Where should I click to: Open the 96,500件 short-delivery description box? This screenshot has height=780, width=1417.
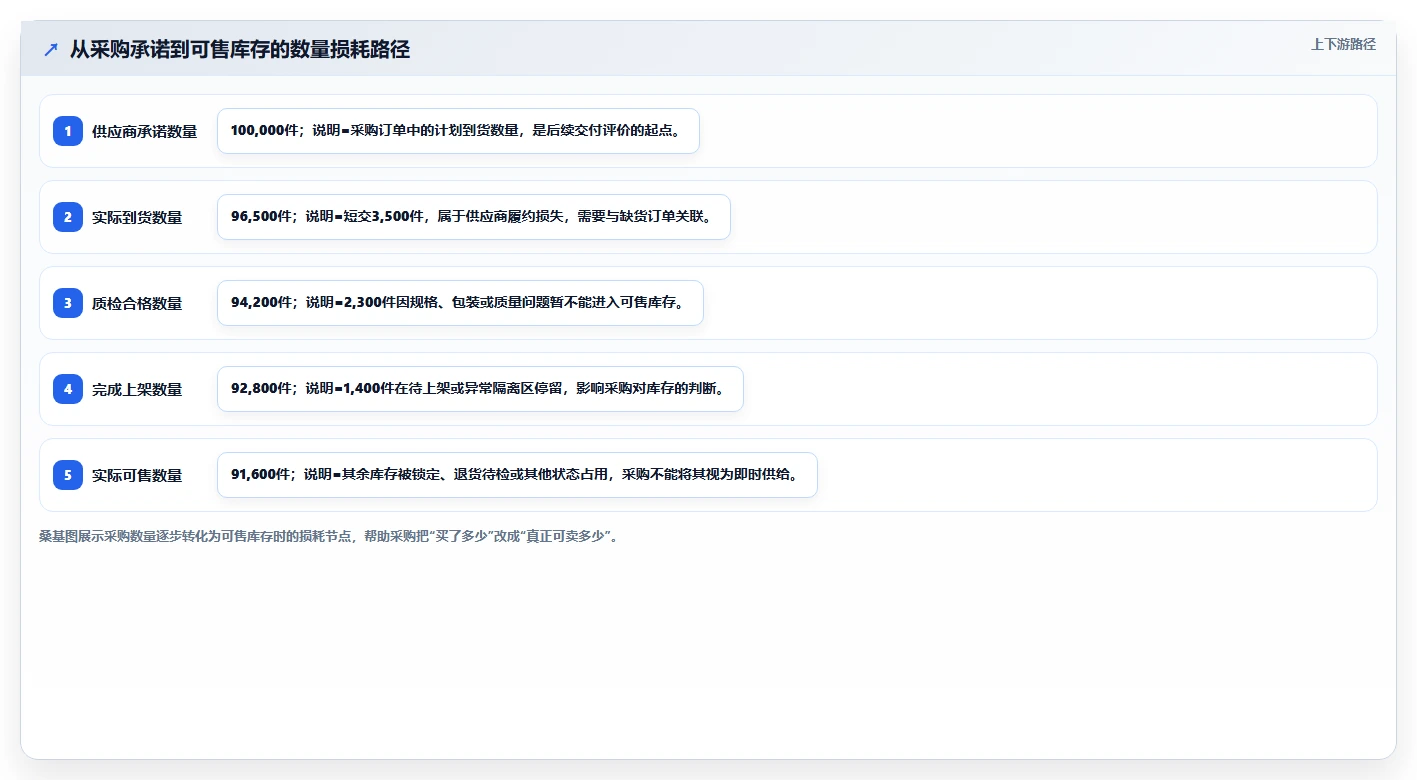click(x=474, y=217)
